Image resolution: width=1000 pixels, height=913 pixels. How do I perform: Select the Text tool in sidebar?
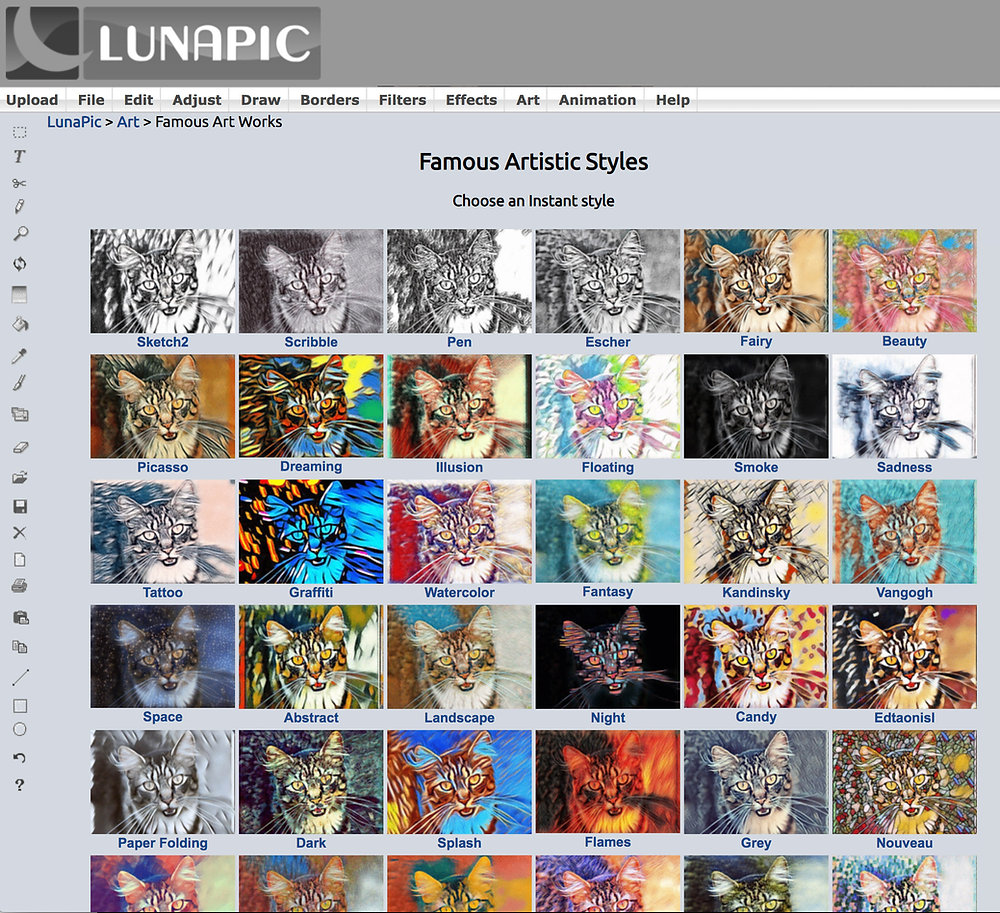pyautogui.click(x=18, y=157)
